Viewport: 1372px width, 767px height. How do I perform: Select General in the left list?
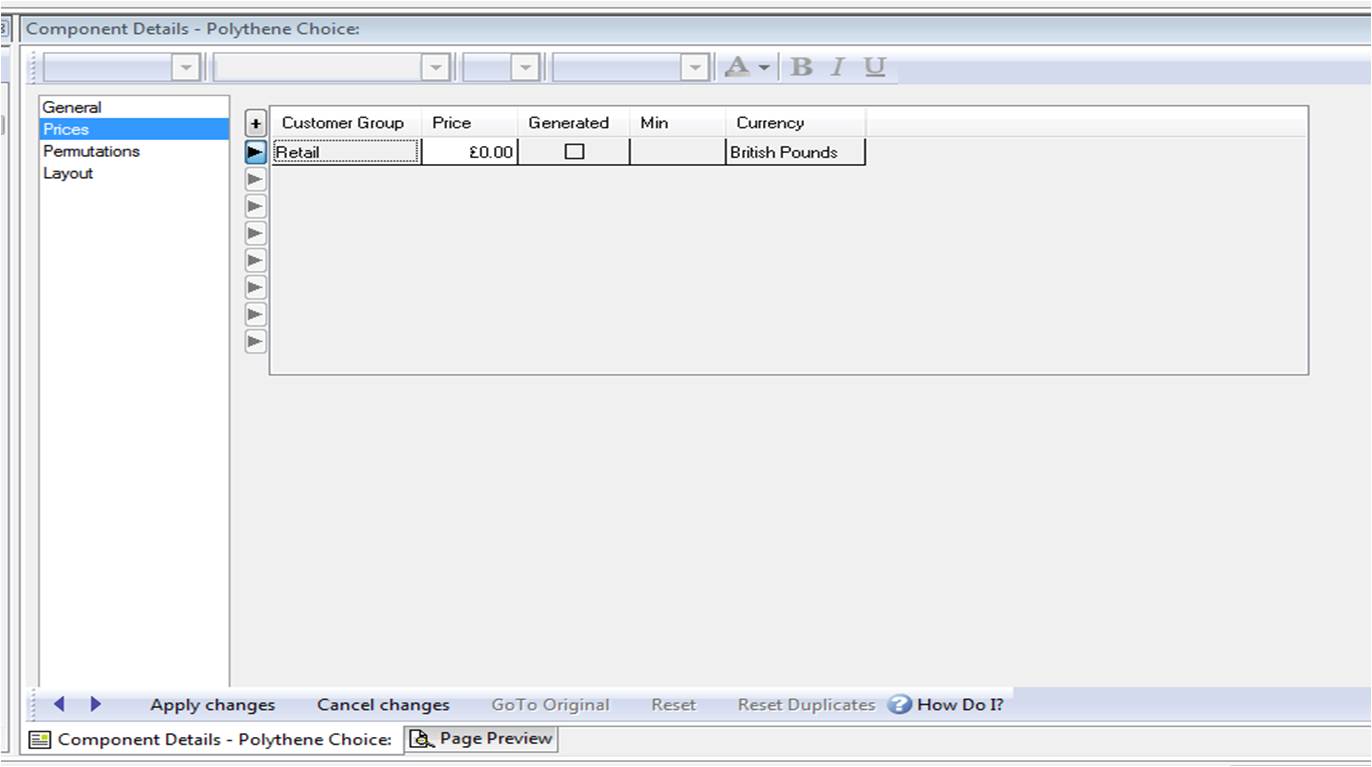coord(72,107)
